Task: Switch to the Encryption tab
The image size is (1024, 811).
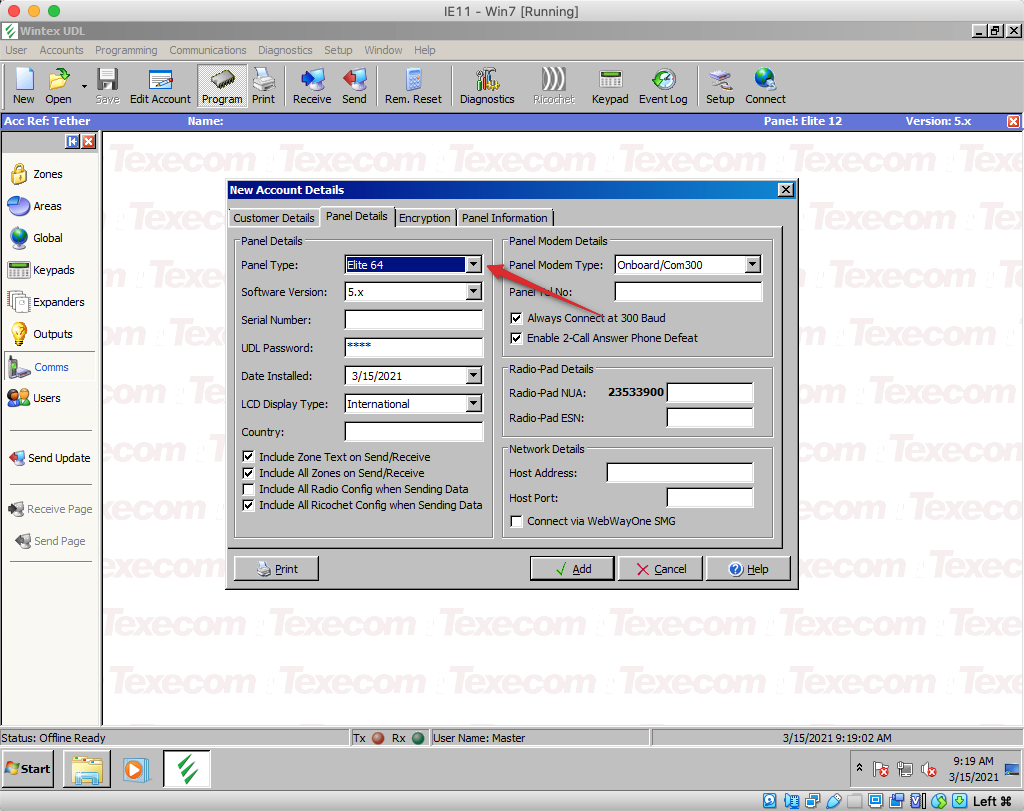Action: 425,217
